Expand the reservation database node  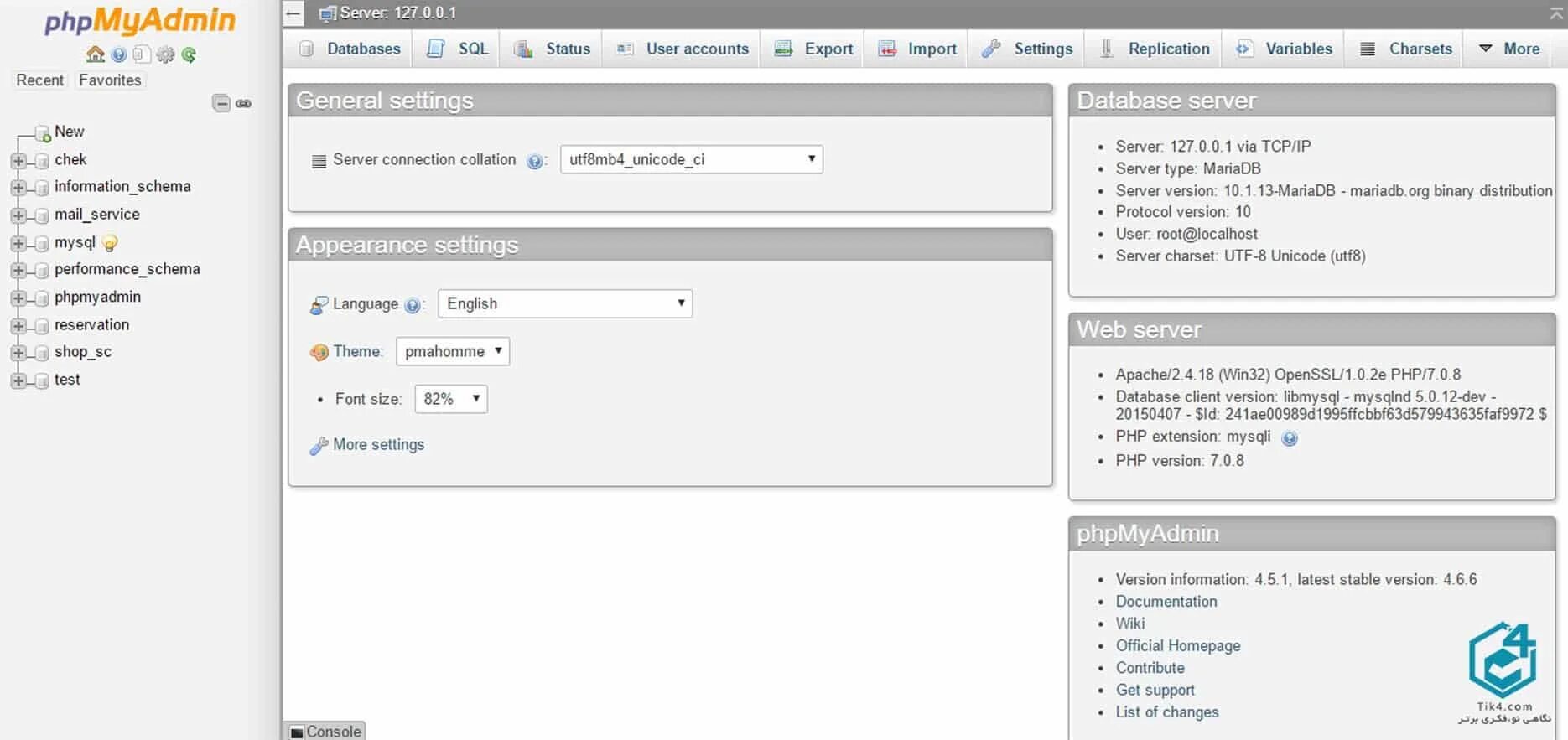pyautogui.click(x=18, y=326)
